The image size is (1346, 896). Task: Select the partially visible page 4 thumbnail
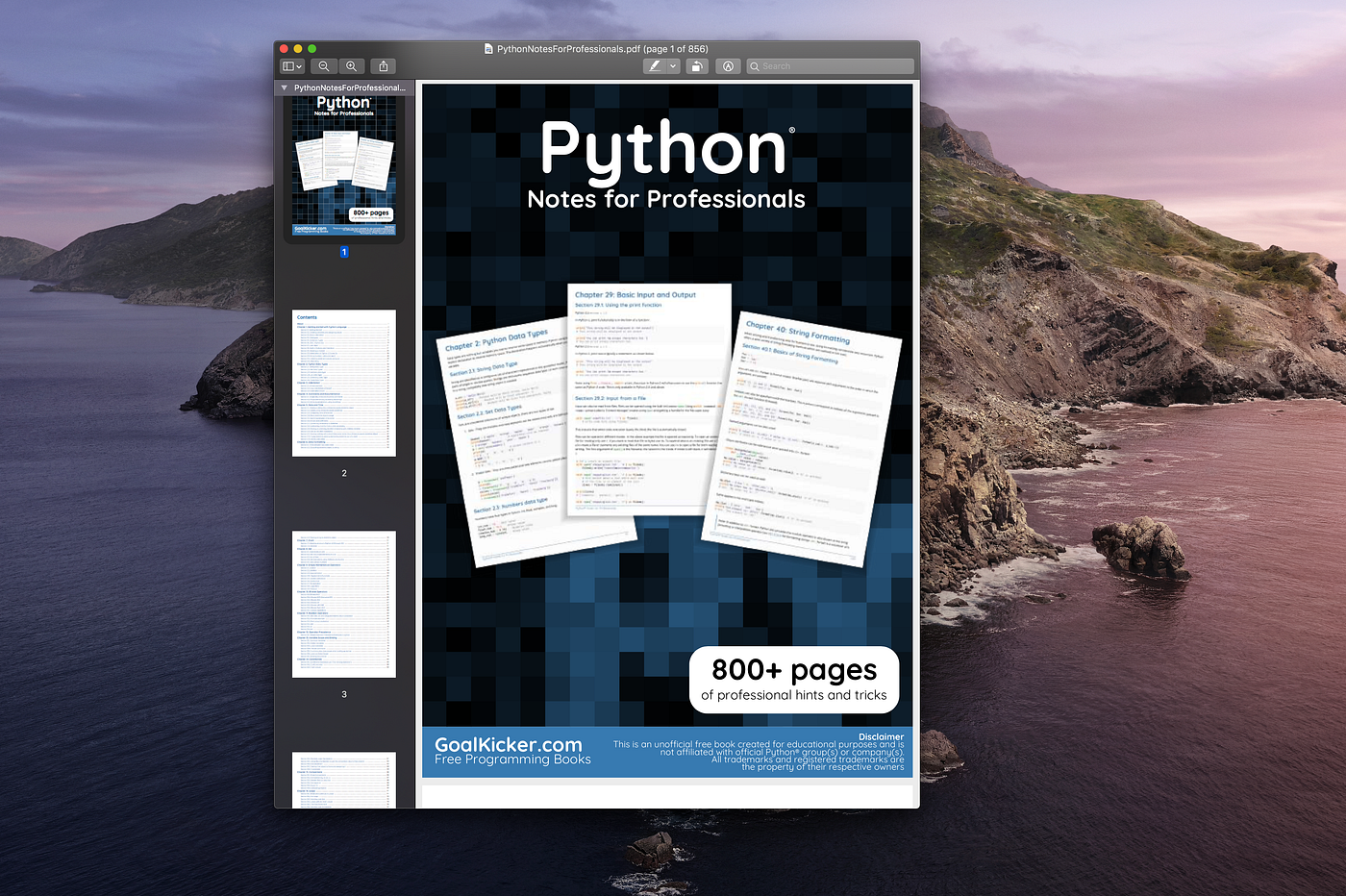344,780
